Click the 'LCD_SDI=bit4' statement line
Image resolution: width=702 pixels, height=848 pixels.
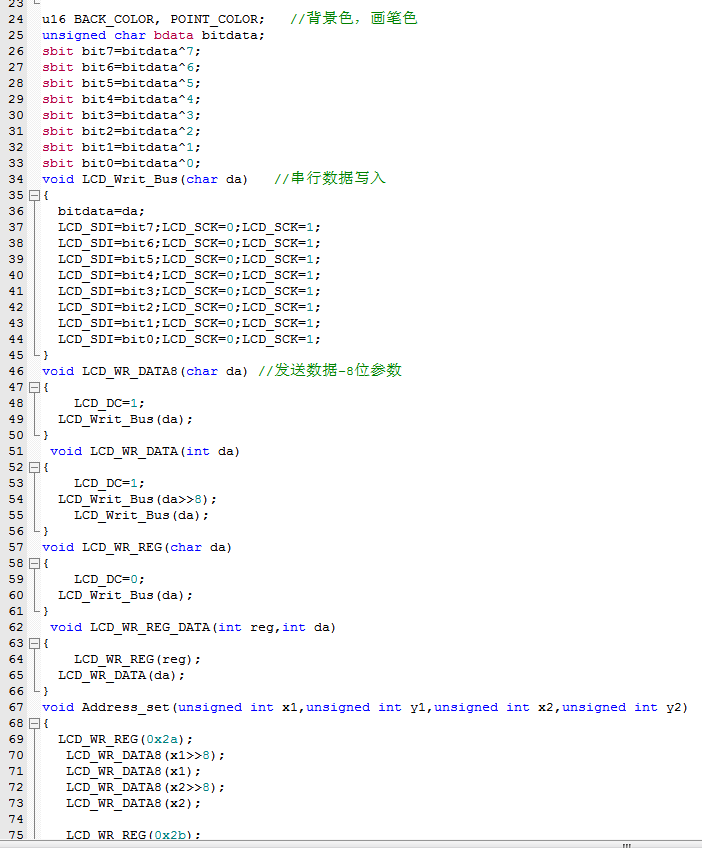click(189, 275)
